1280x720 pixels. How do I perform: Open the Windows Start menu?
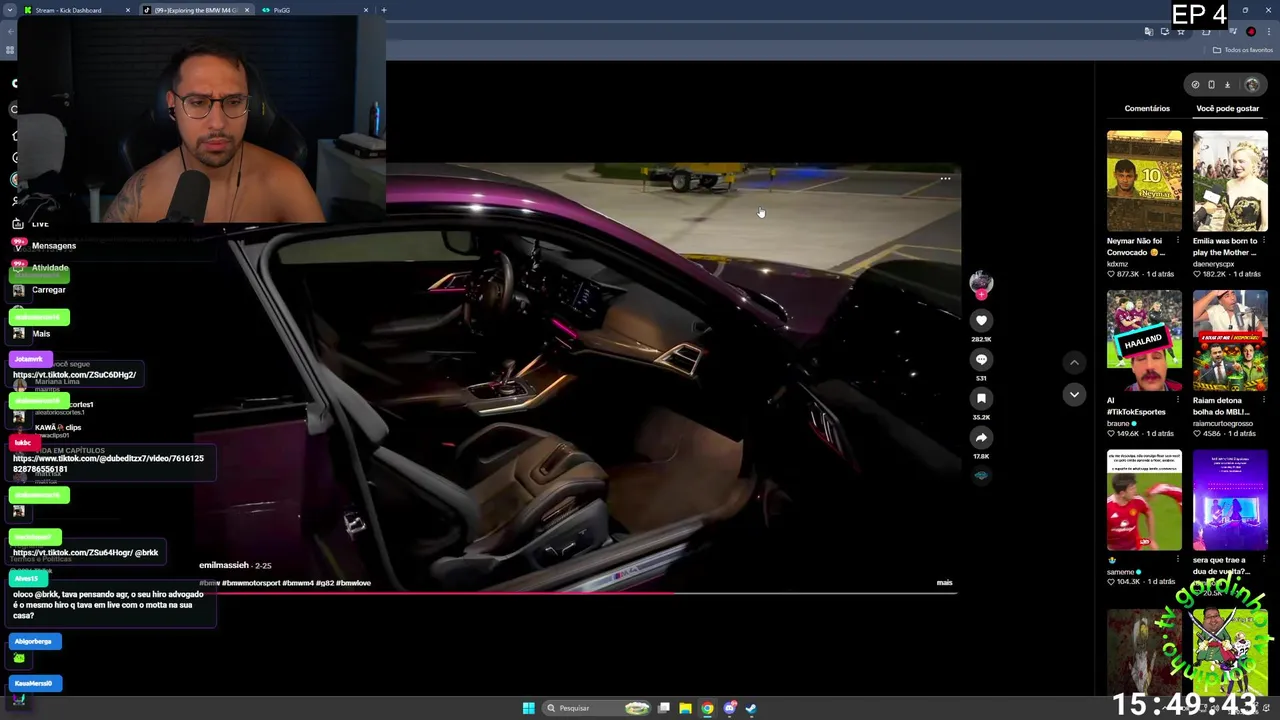(x=528, y=708)
